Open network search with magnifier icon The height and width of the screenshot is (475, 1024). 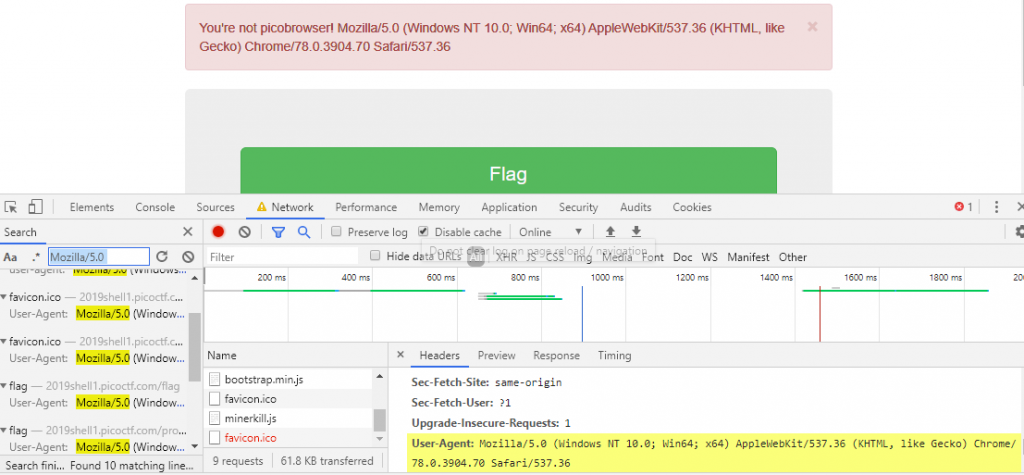coord(304,232)
